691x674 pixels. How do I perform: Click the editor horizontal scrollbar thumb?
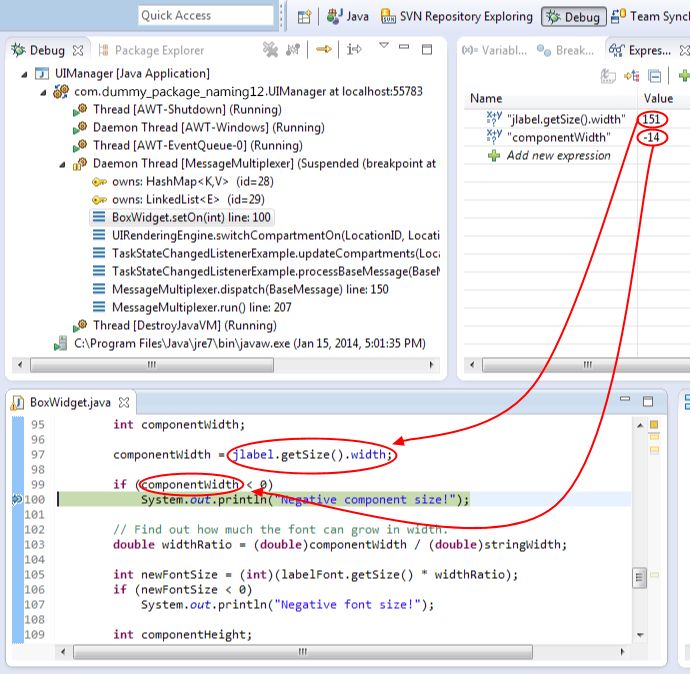coord(303,652)
